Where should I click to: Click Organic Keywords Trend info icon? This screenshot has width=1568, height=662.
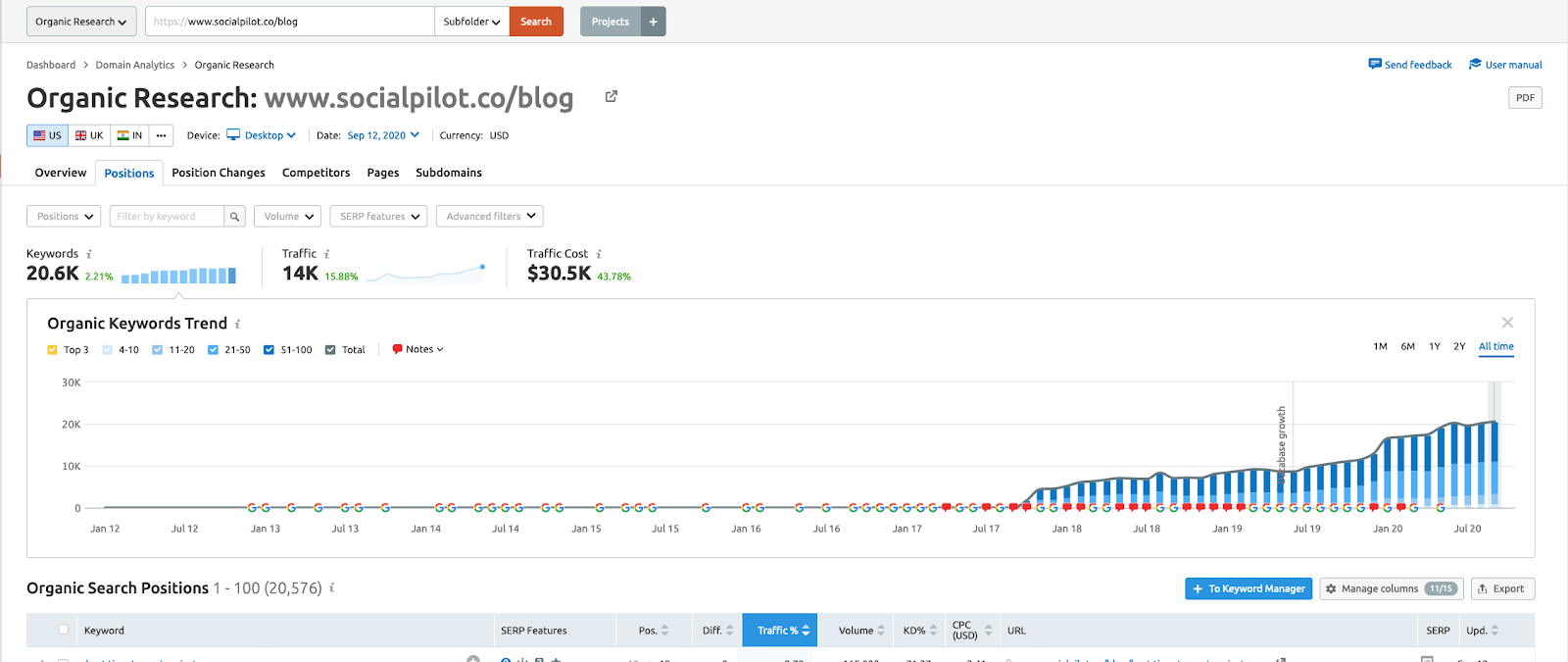[x=237, y=324]
